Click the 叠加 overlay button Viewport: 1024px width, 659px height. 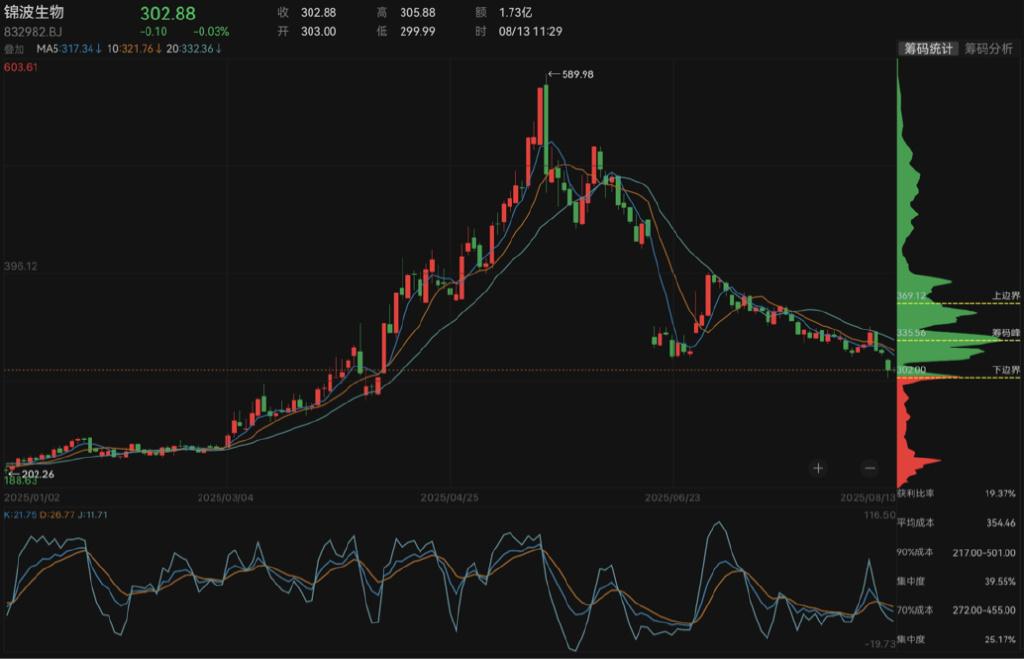coord(14,48)
